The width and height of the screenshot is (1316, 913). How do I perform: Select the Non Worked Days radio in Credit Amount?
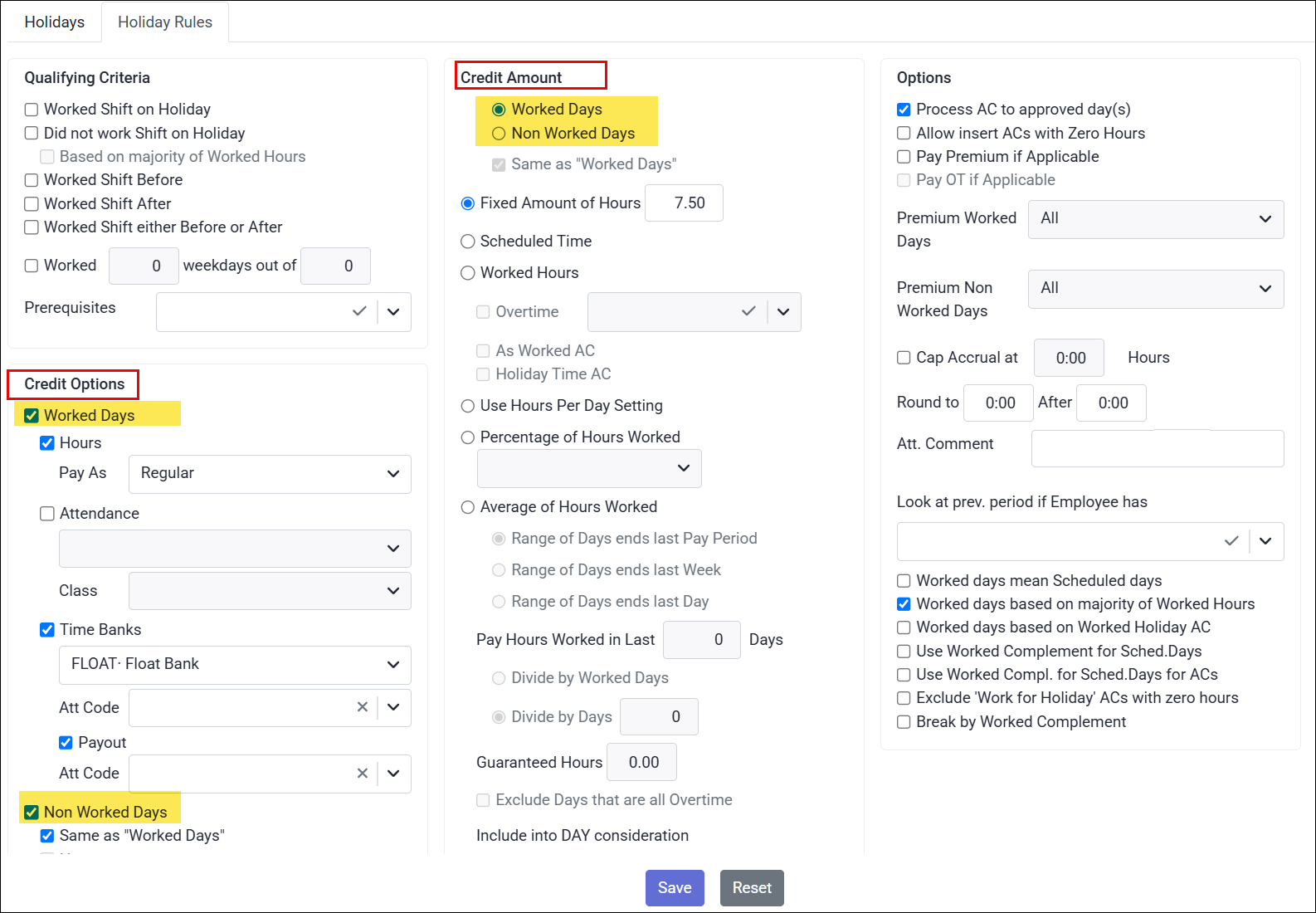point(499,134)
